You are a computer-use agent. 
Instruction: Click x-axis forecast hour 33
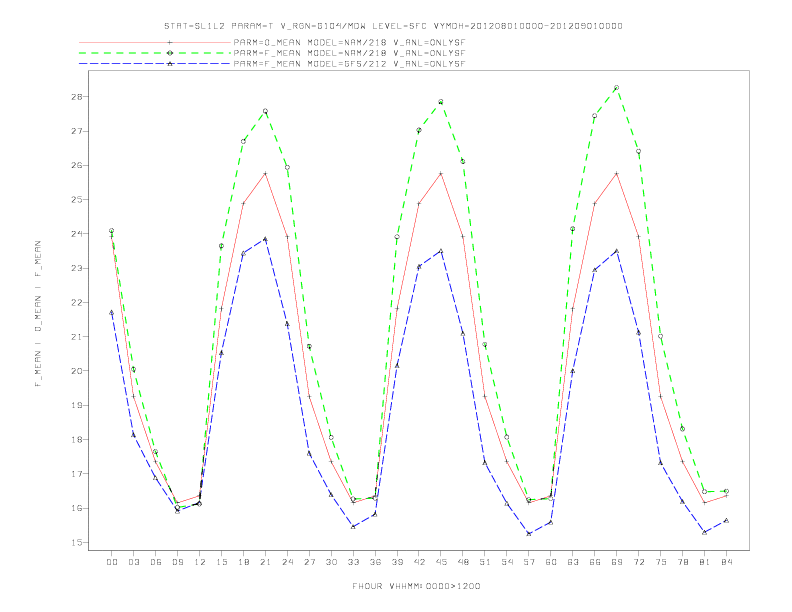coord(353,562)
